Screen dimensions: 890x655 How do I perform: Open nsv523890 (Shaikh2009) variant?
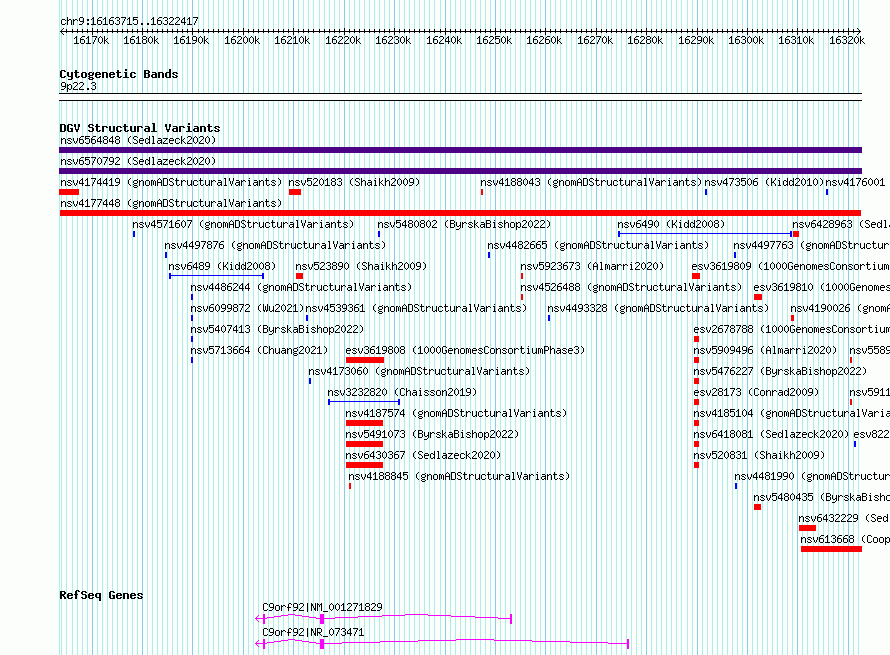(x=361, y=266)
